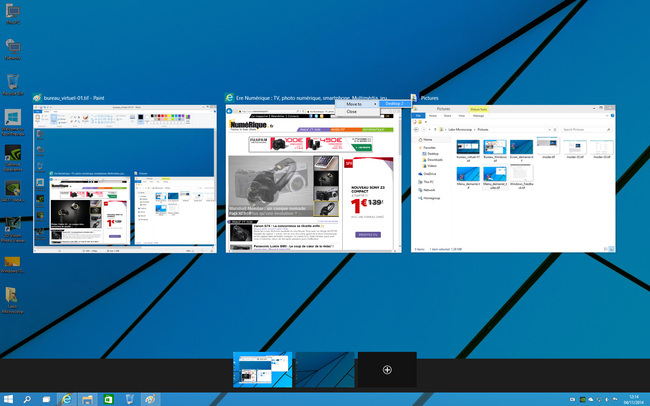Switch to the second, empty virtual desktop thumbnail
This screenshot has width=650, height=406.
(x=325, y=370)
